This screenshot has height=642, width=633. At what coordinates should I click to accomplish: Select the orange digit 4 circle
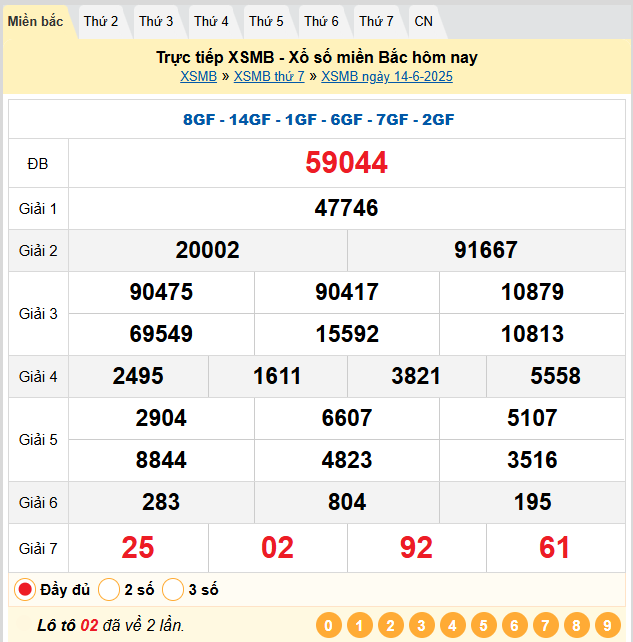point(452,626)
